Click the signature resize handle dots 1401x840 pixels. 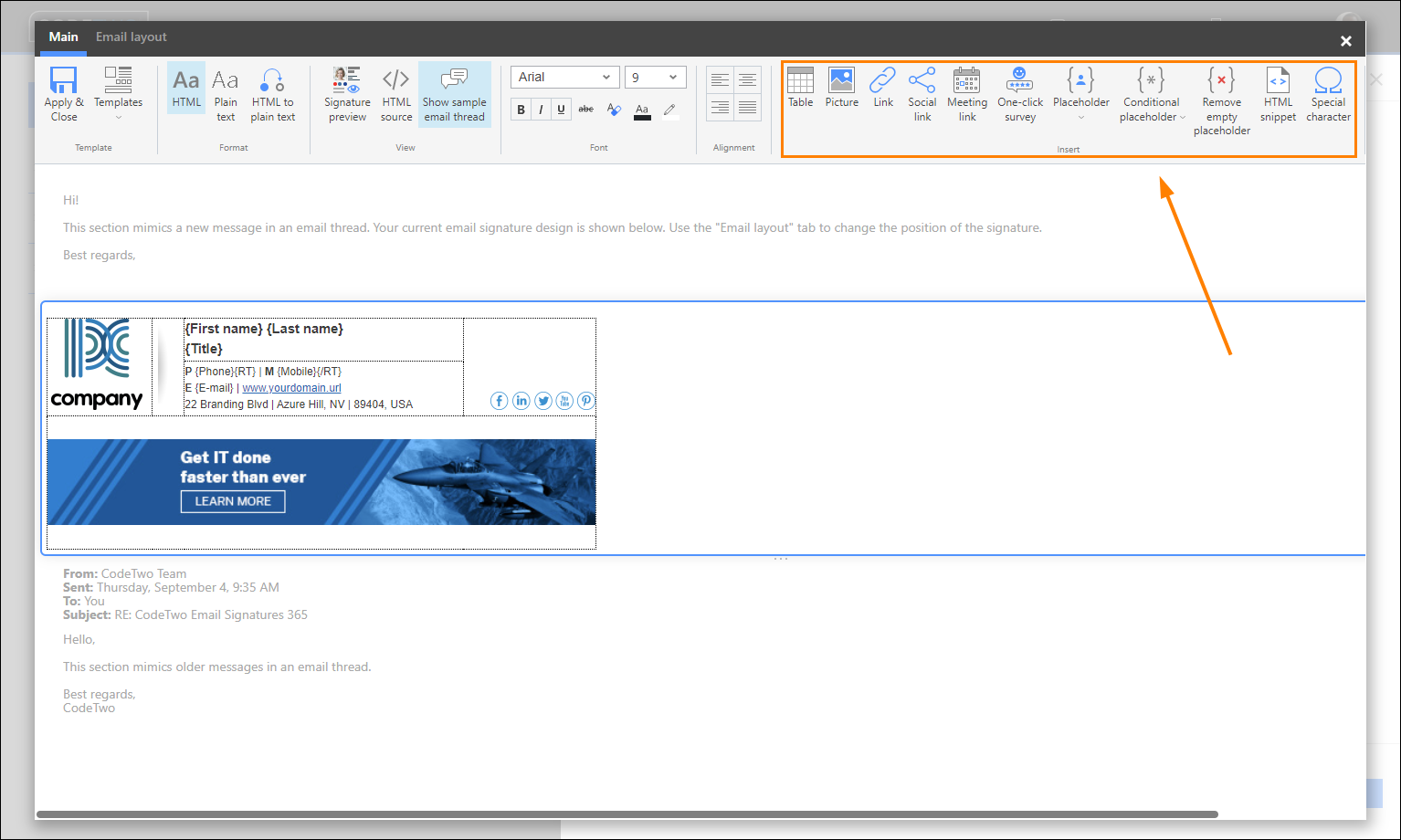pyautogui.click(x=780, y=559)
